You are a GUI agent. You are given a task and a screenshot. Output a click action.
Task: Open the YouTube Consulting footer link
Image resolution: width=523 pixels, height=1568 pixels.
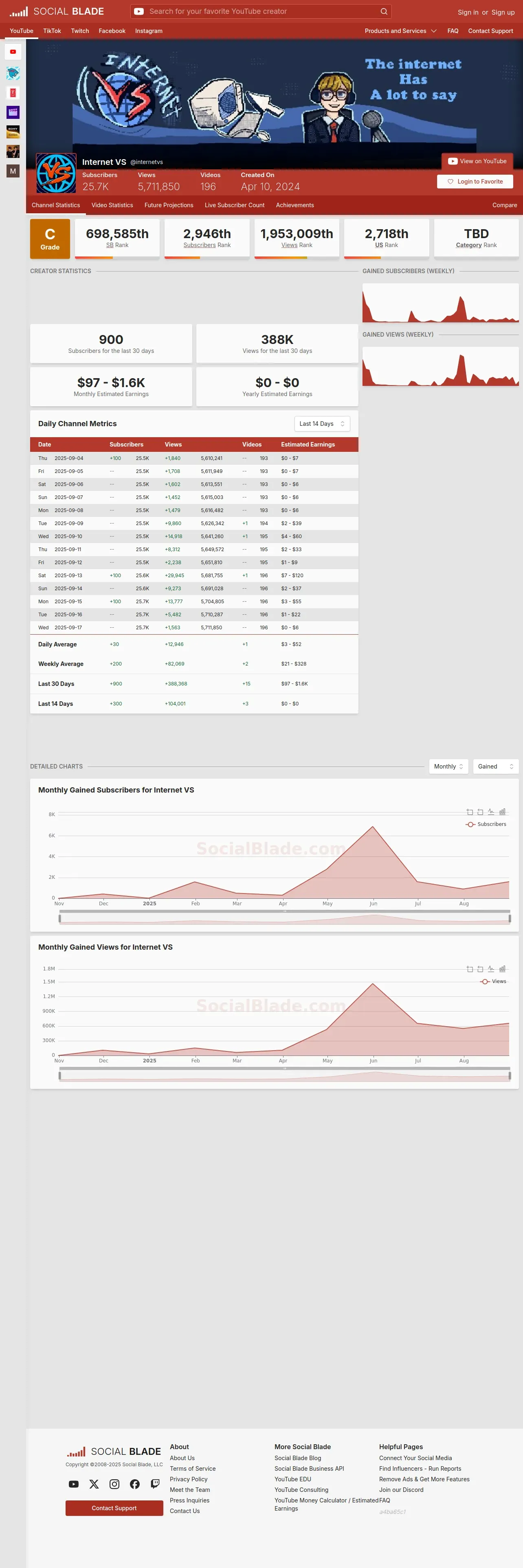301,1490
